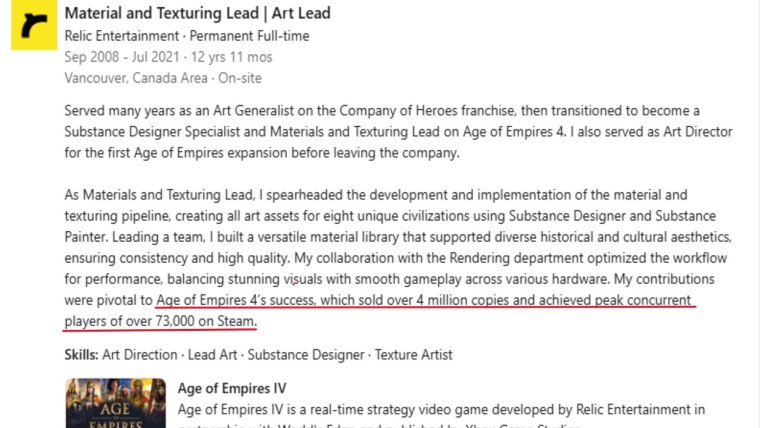Click the 12 yrs 11 mos duration text
The image size is (760, 428).
[x=231, y=57]
